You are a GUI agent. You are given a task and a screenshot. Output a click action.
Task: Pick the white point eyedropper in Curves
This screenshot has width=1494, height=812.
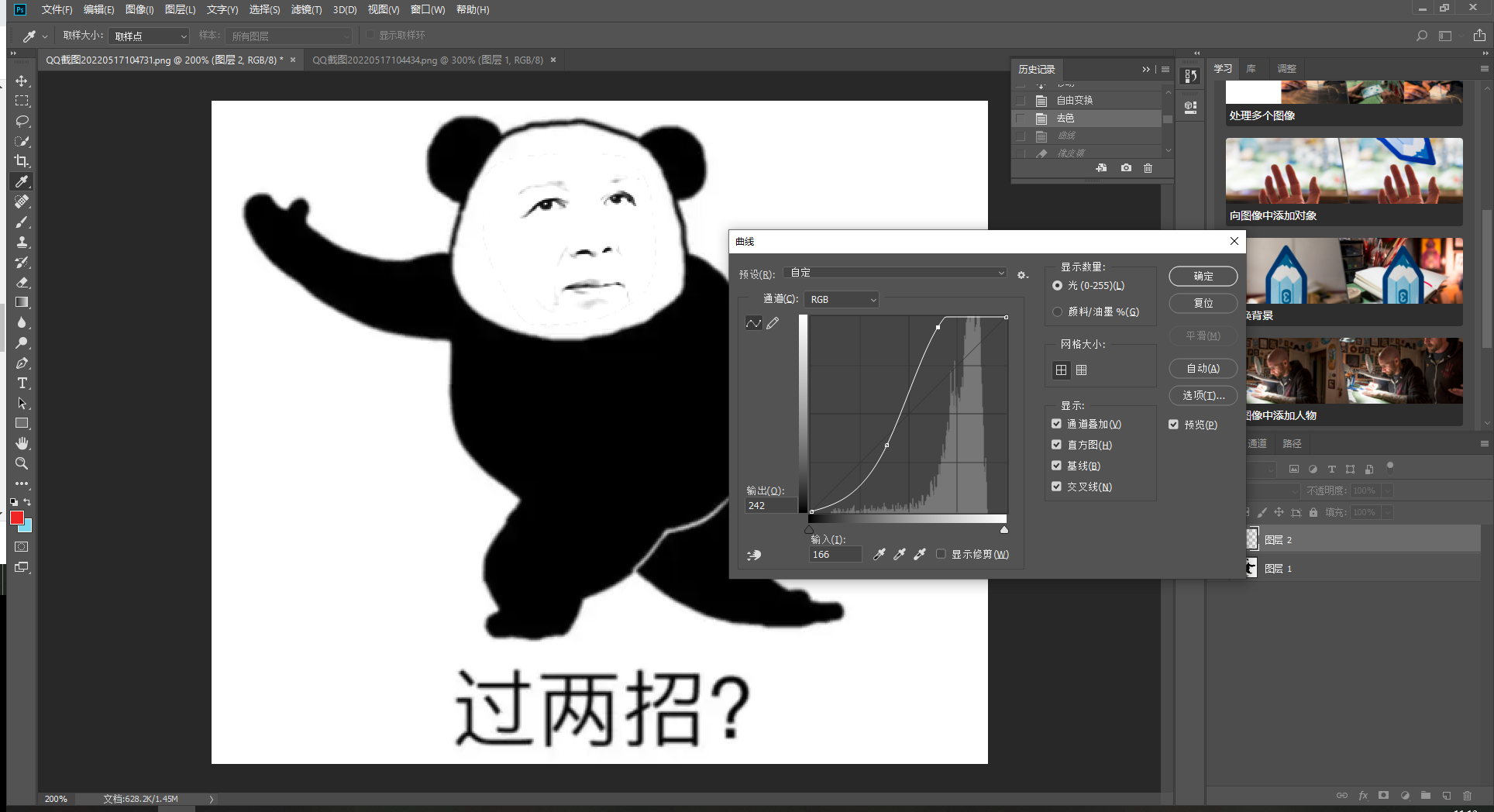(919, 554)
